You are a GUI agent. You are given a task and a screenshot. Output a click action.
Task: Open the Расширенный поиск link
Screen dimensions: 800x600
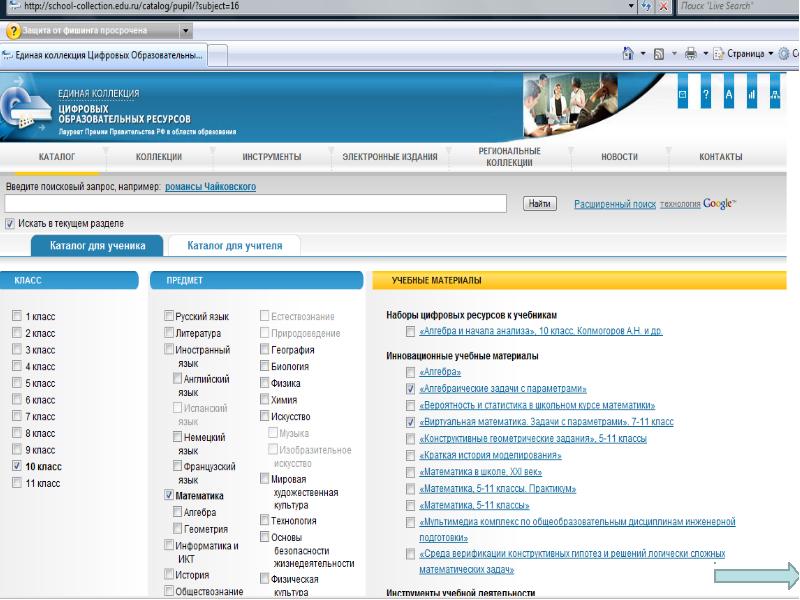[x=615, y=204]
